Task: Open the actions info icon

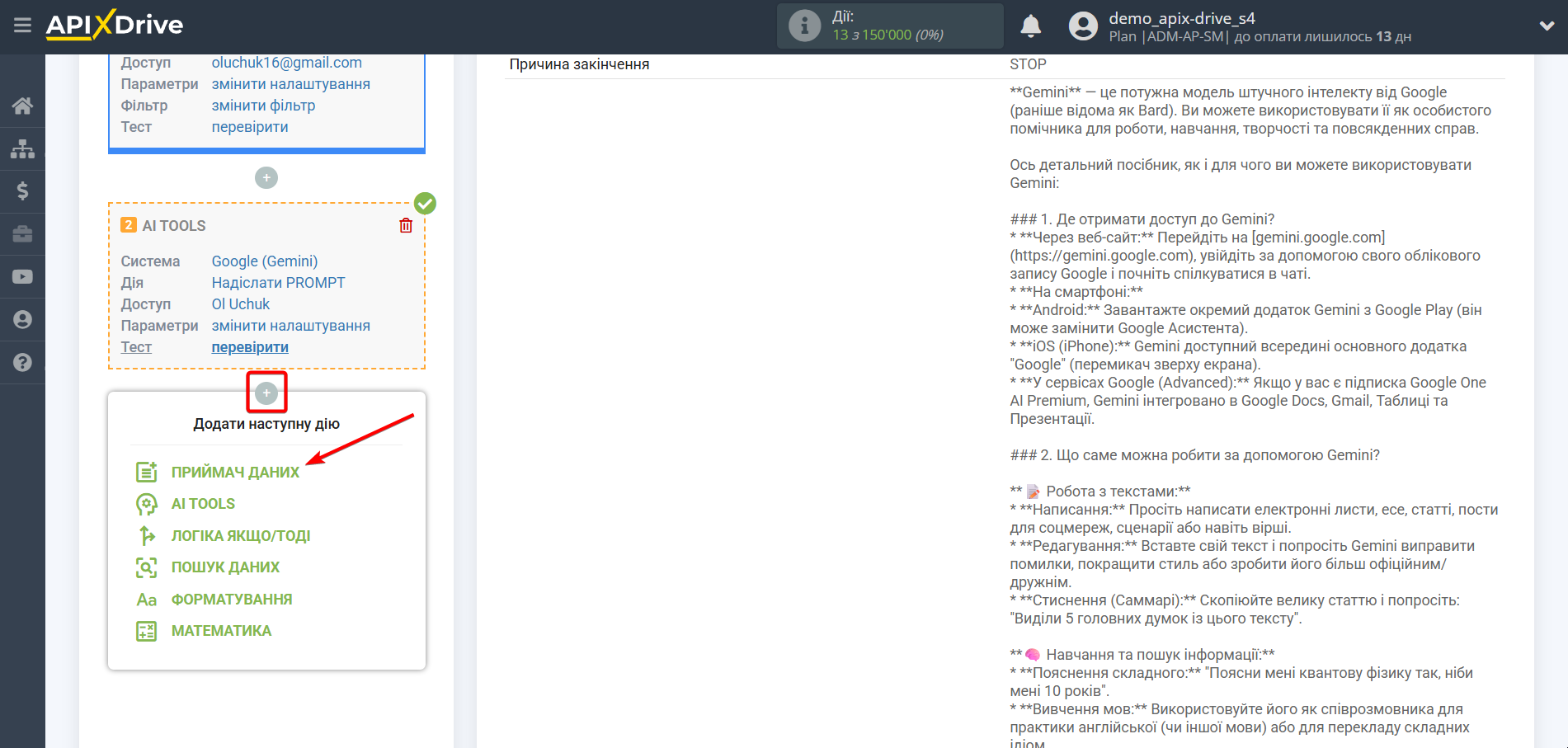Action: pyautogui.click(x=804, y=26)
